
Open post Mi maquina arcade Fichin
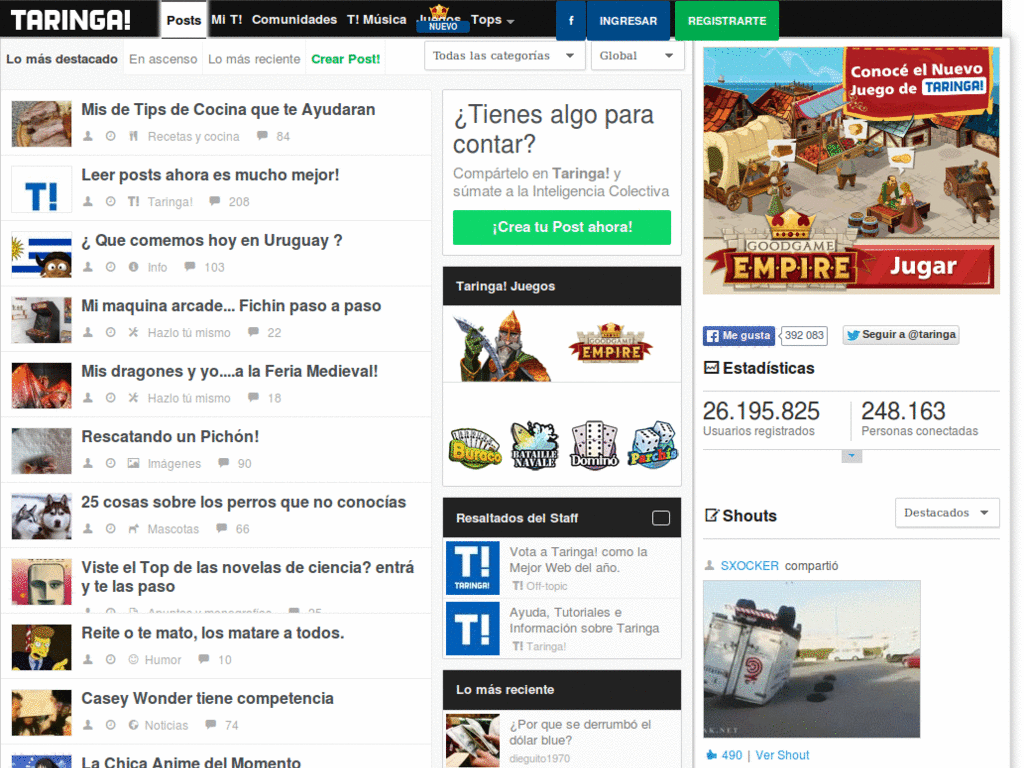(x=231, y=305)
